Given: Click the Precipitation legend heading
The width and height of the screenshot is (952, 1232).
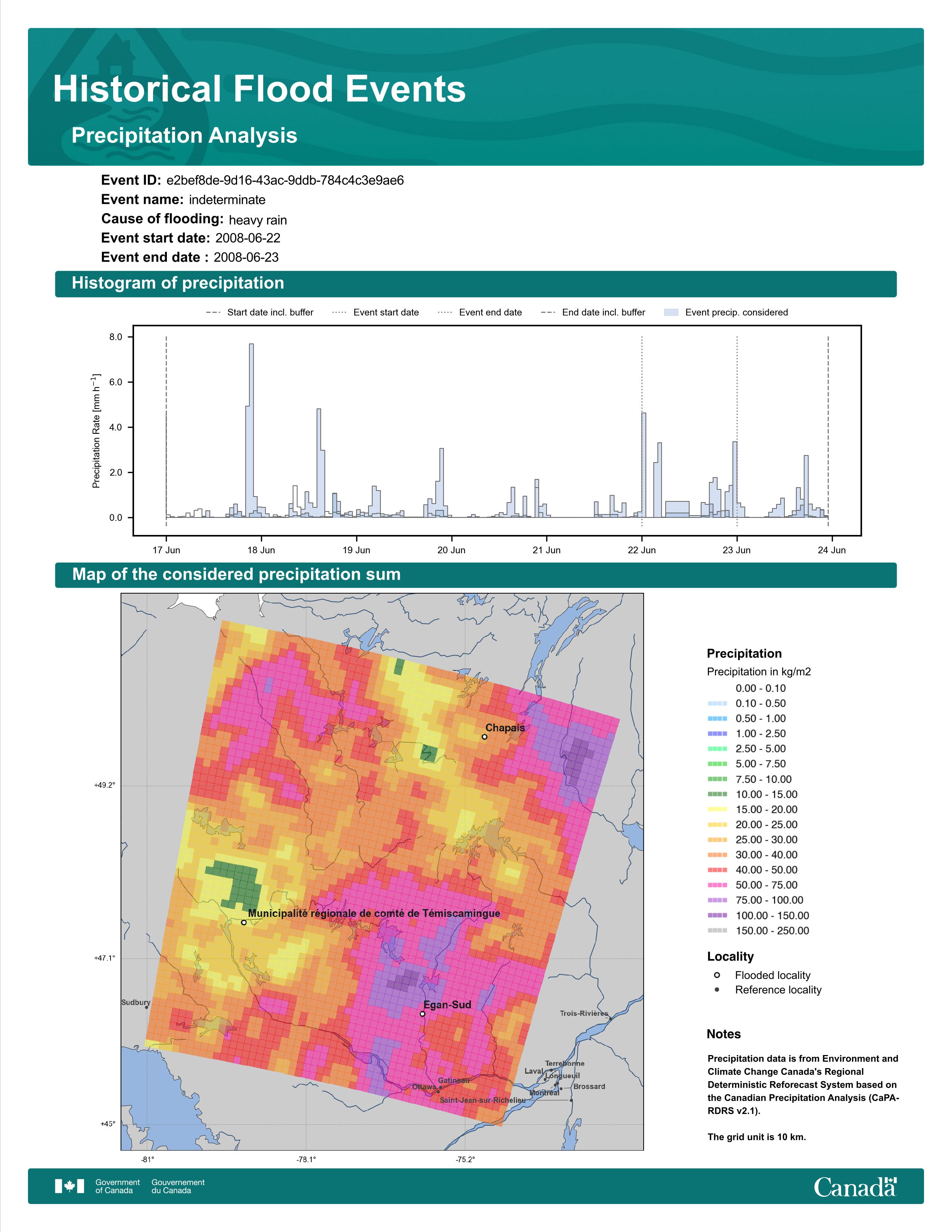Looking at the screenshot, I should 744,654.
